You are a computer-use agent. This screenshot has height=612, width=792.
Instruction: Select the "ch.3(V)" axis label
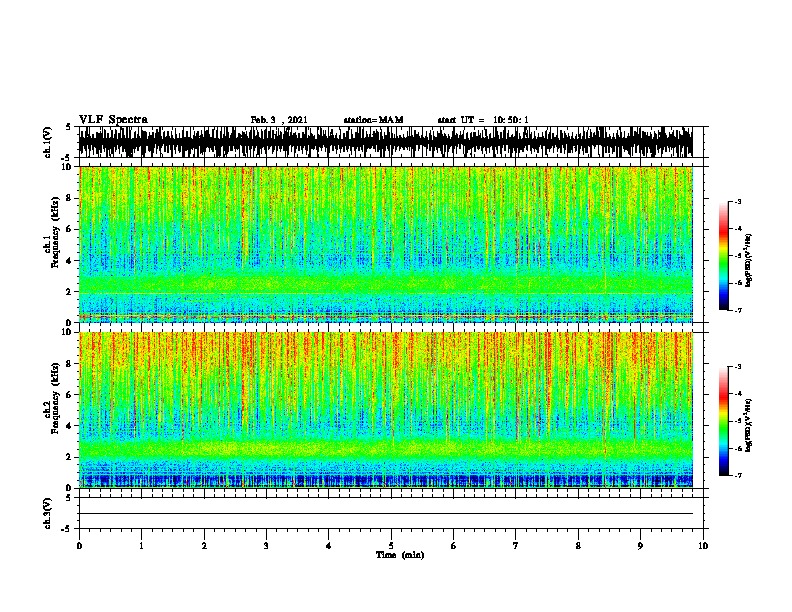point(47,513)
